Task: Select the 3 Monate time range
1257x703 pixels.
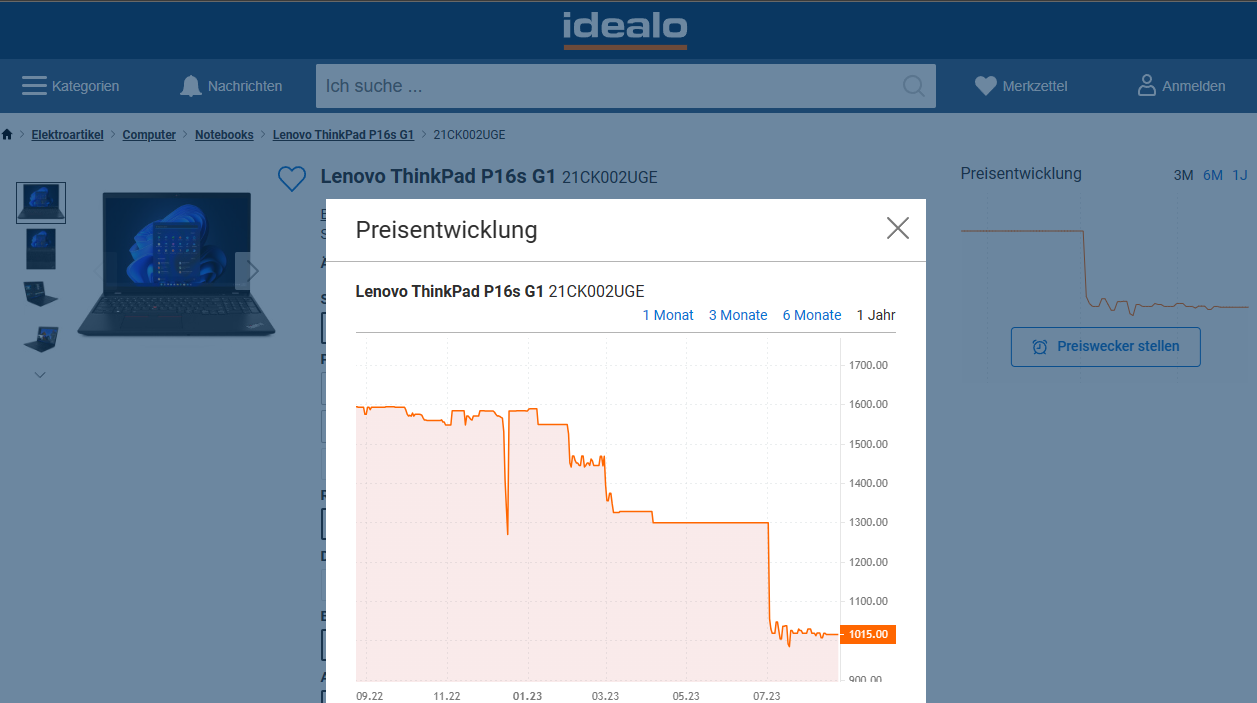Action: click(x=738, y=315)
